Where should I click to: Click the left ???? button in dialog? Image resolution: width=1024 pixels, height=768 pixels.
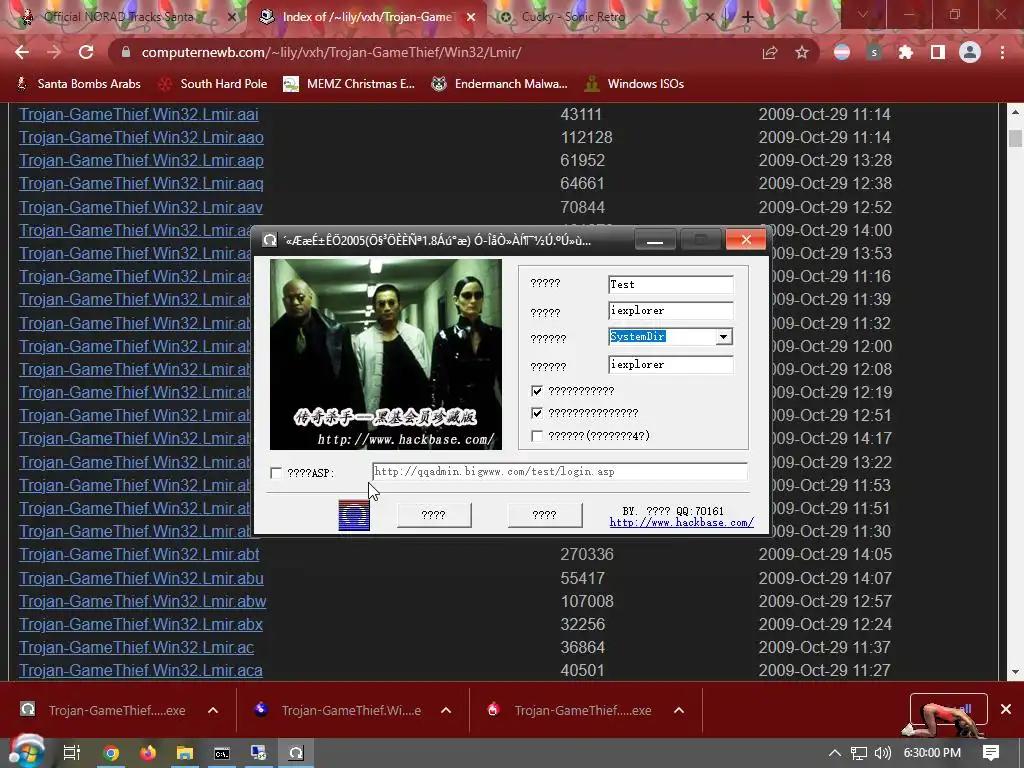(x=434, y=515)
